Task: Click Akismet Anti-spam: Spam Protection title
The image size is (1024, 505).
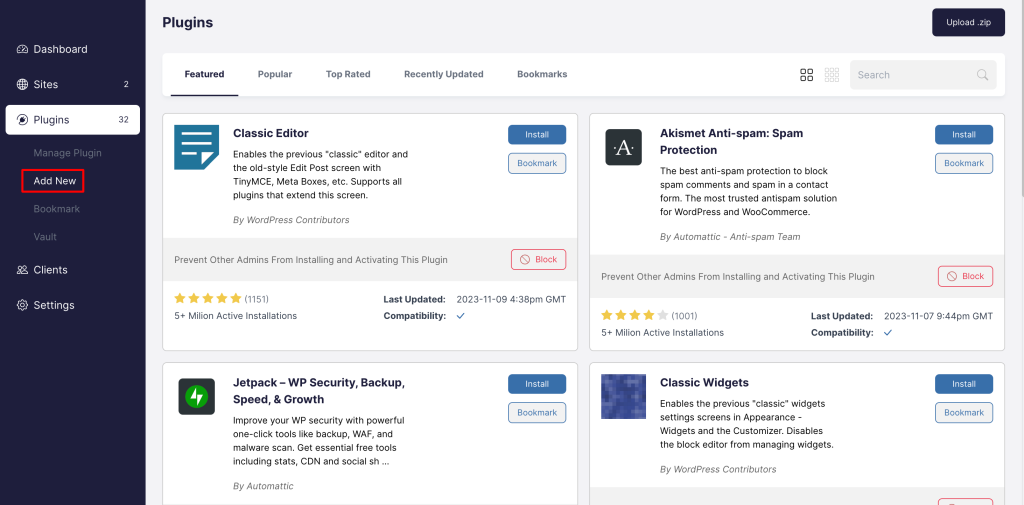Action: (x=731, y=142)
